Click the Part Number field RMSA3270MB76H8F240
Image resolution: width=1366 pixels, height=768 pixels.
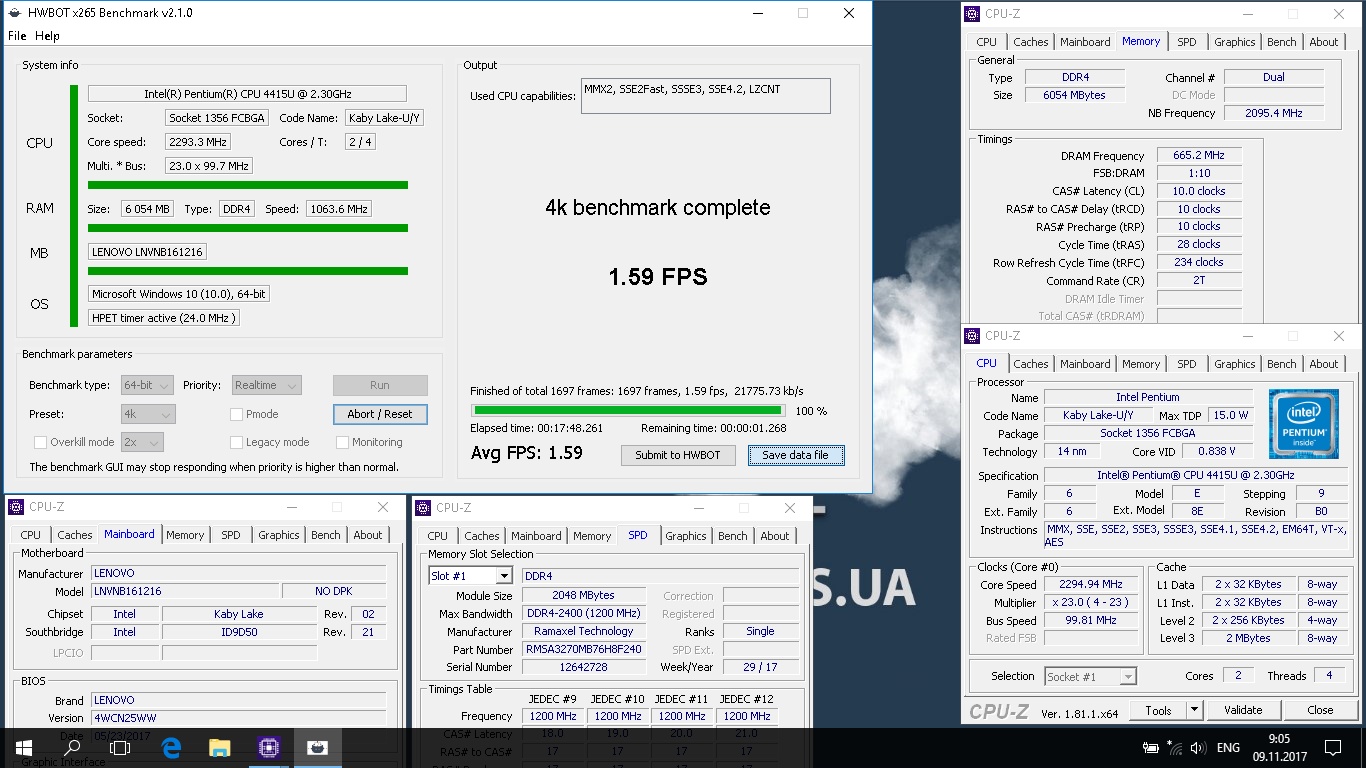coord(585,650)
